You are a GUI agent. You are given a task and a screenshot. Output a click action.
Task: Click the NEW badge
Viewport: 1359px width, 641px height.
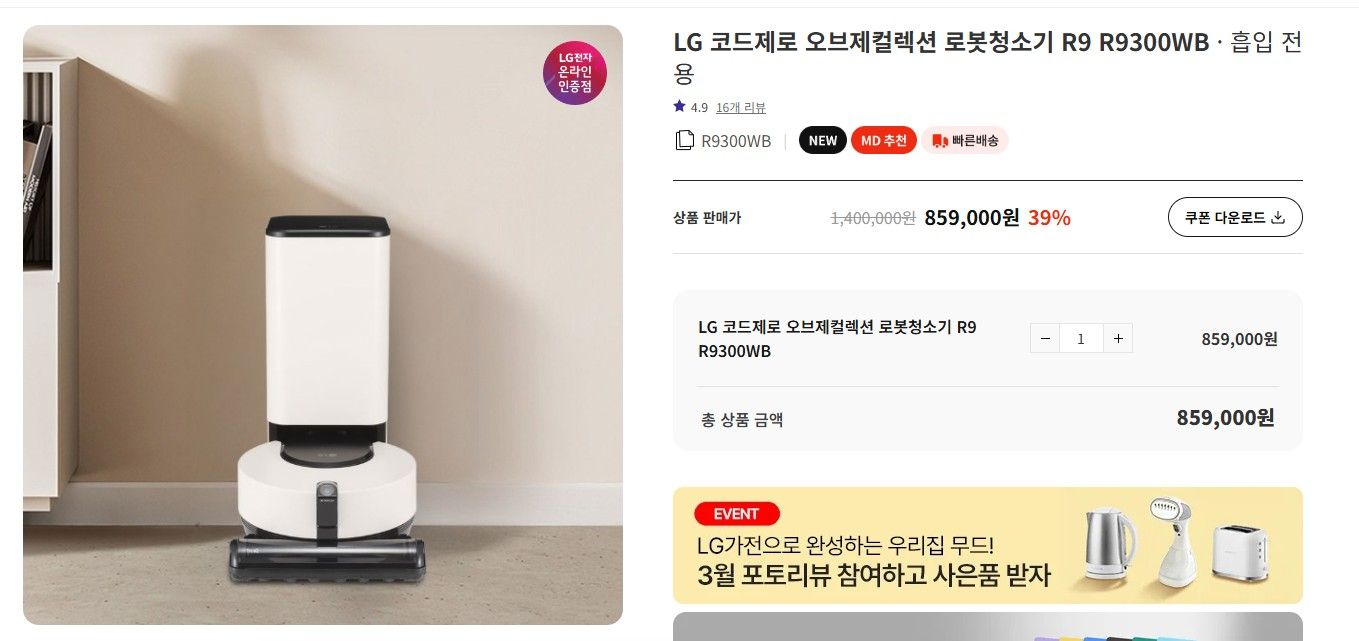[x=823, y=141]
